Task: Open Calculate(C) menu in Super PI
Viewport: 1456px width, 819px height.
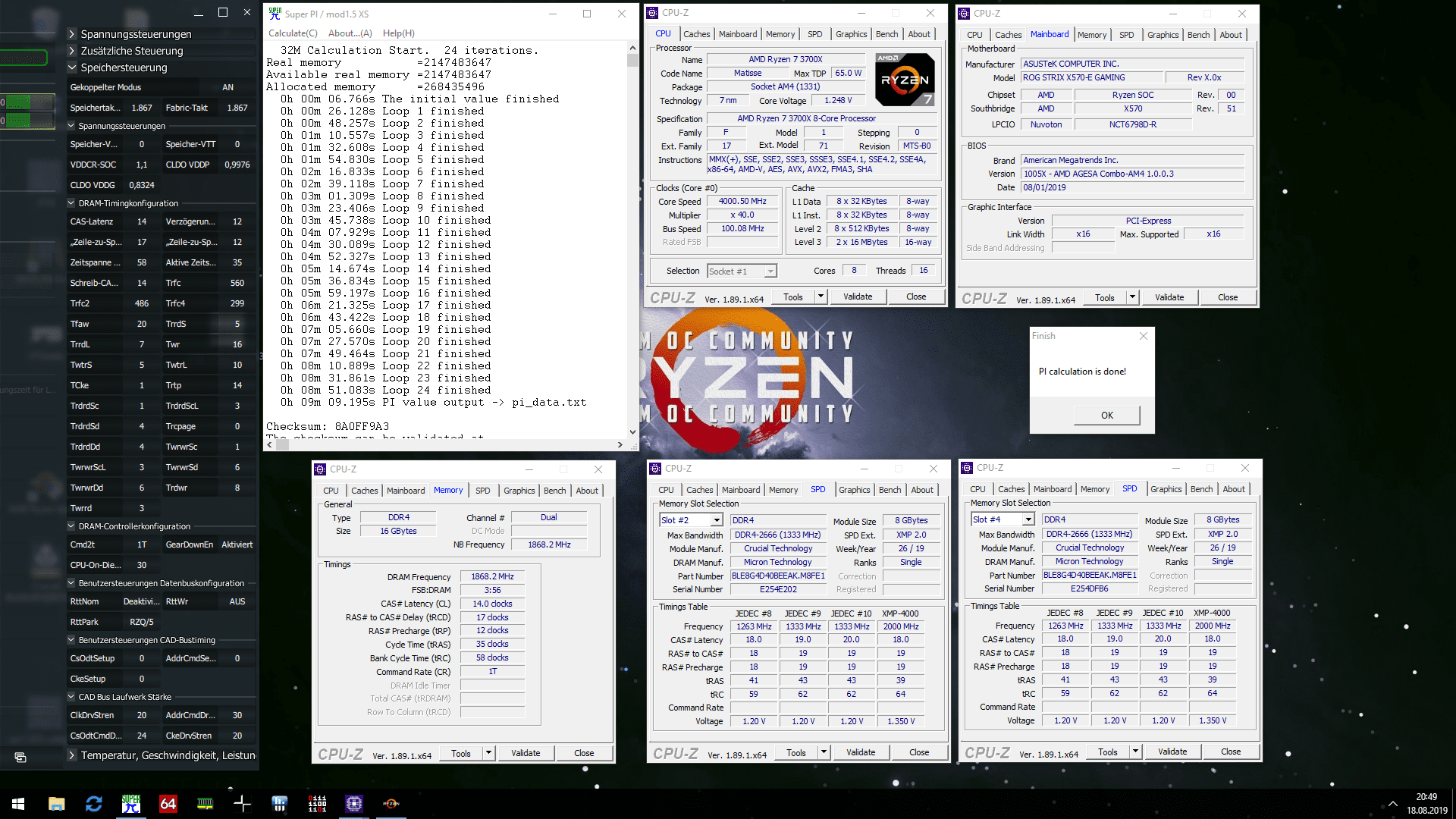Action: tap(293, 33)
